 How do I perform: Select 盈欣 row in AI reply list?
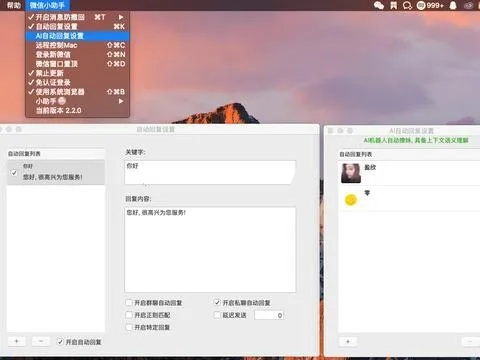(409, 173)
